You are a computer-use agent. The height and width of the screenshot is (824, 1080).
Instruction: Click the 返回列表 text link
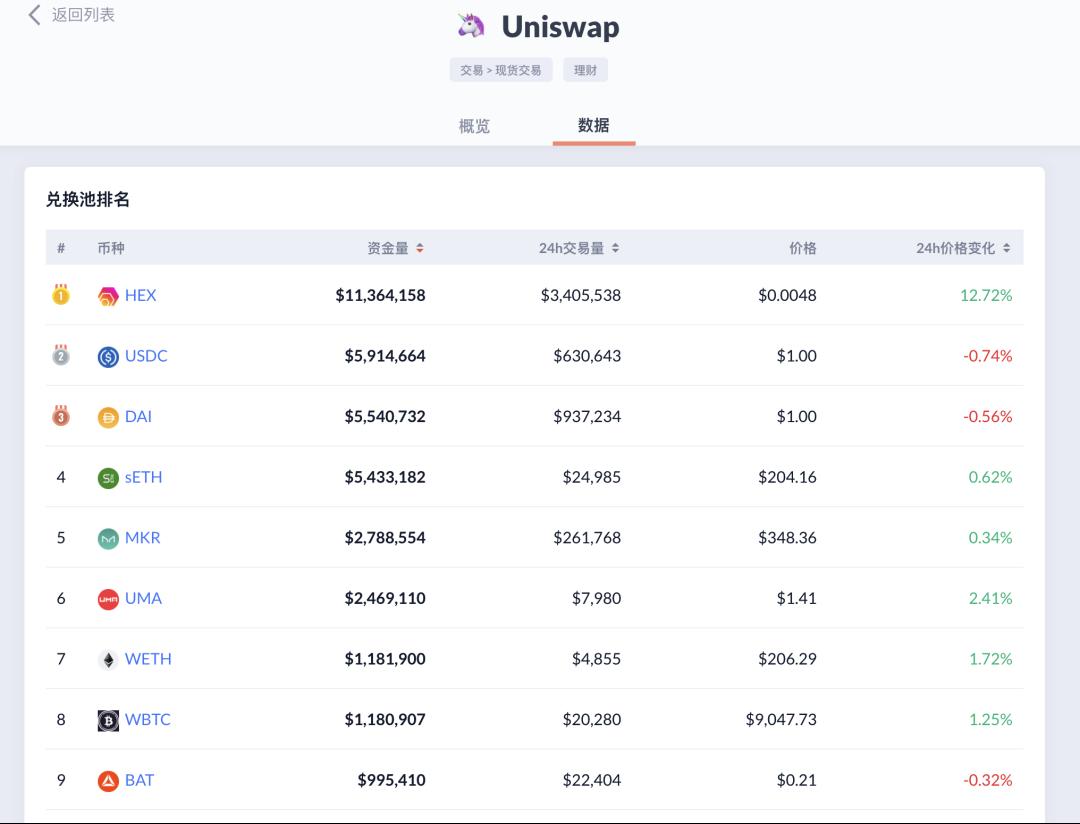(83, 14)
